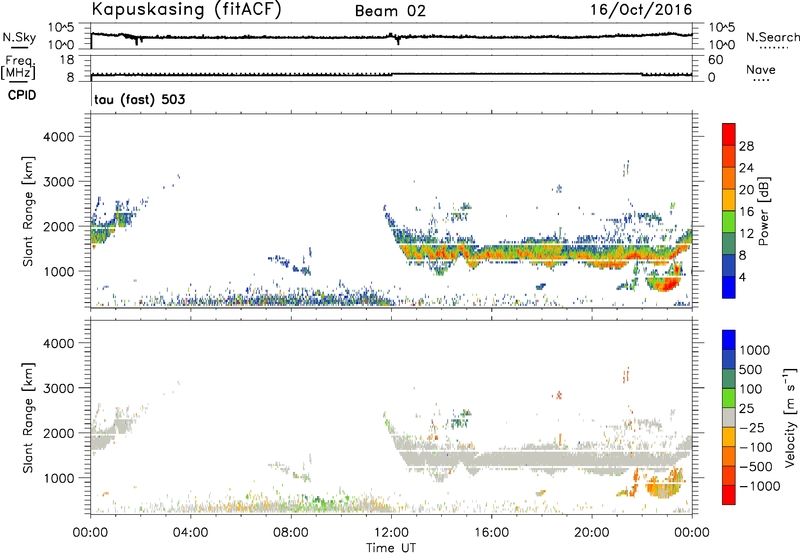Click the Slant Range [km] label of the velocity panel
The width and height of the screenshot is (800, 554).
pyautogui.click(x=28, y=417)
